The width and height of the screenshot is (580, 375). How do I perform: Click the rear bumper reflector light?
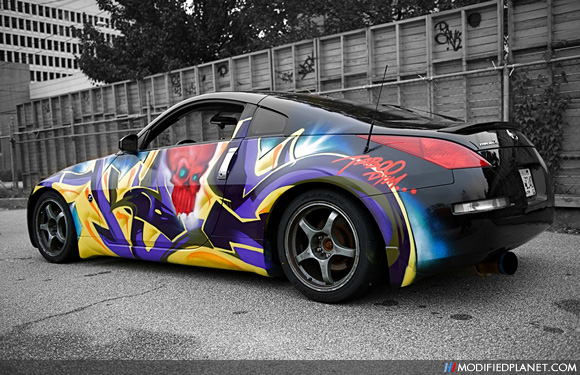click(480, 206)
